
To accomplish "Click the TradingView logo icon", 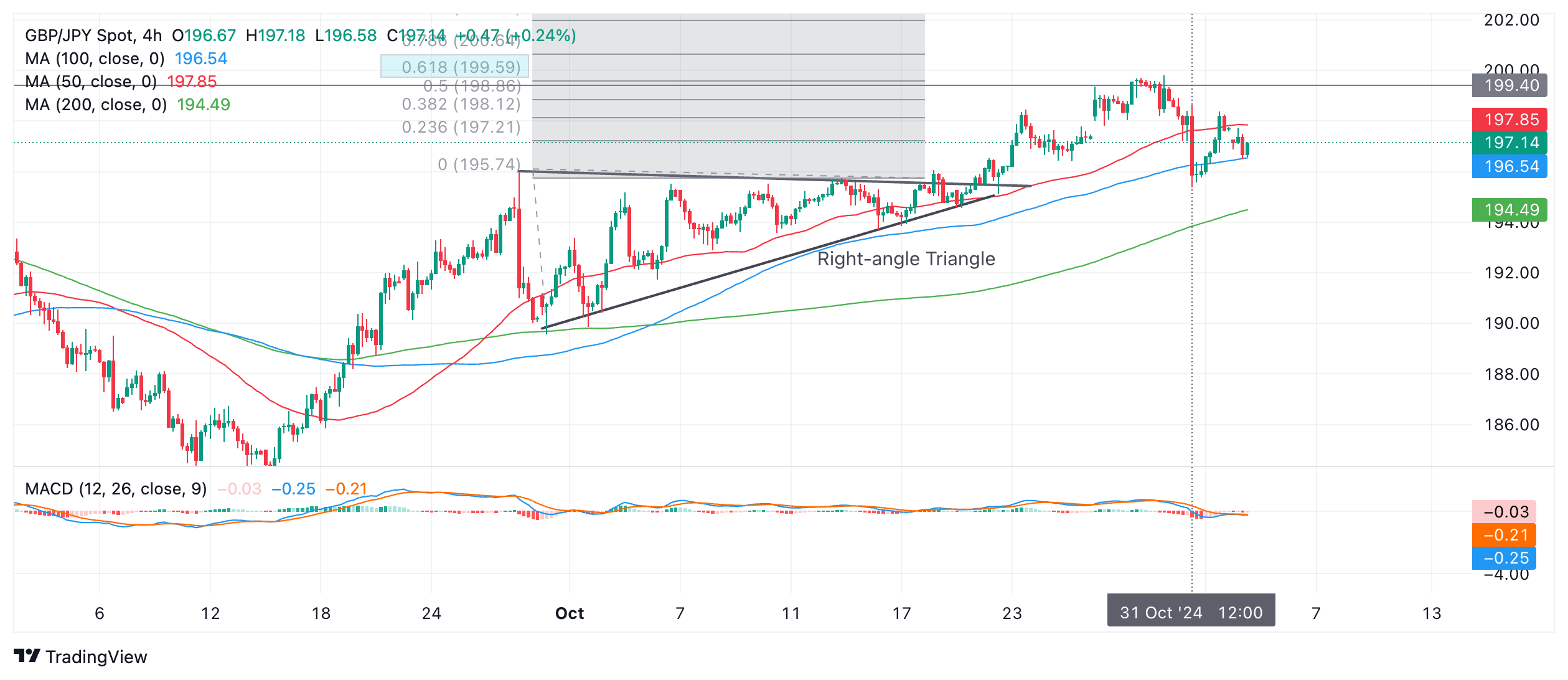I will click(x=26, y=656).
